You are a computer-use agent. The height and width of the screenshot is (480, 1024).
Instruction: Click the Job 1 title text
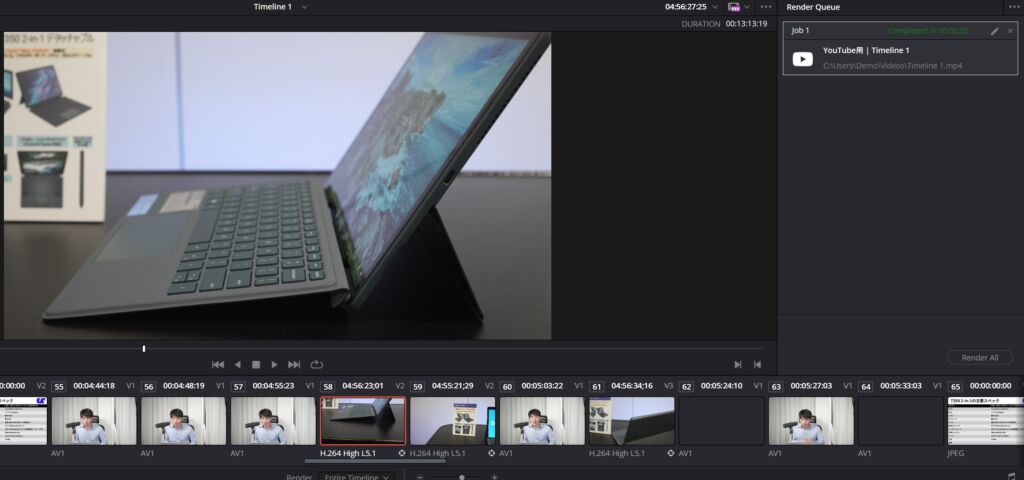point(800,31)
